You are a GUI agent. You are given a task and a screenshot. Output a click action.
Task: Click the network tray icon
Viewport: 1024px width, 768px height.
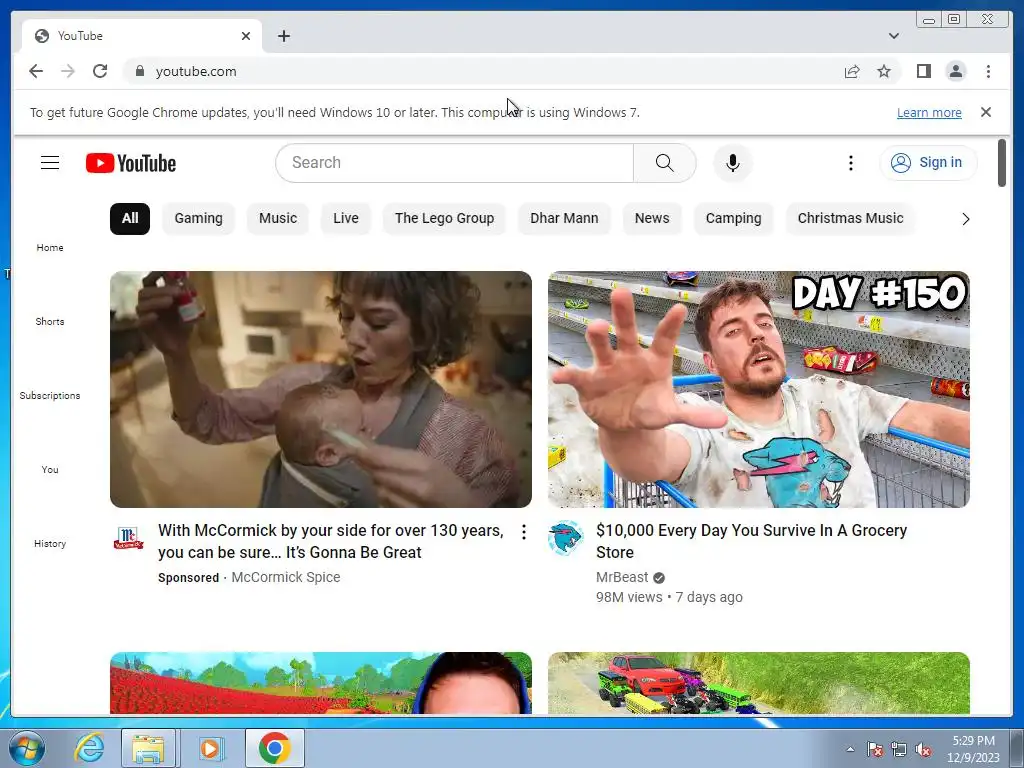(899, 749)
